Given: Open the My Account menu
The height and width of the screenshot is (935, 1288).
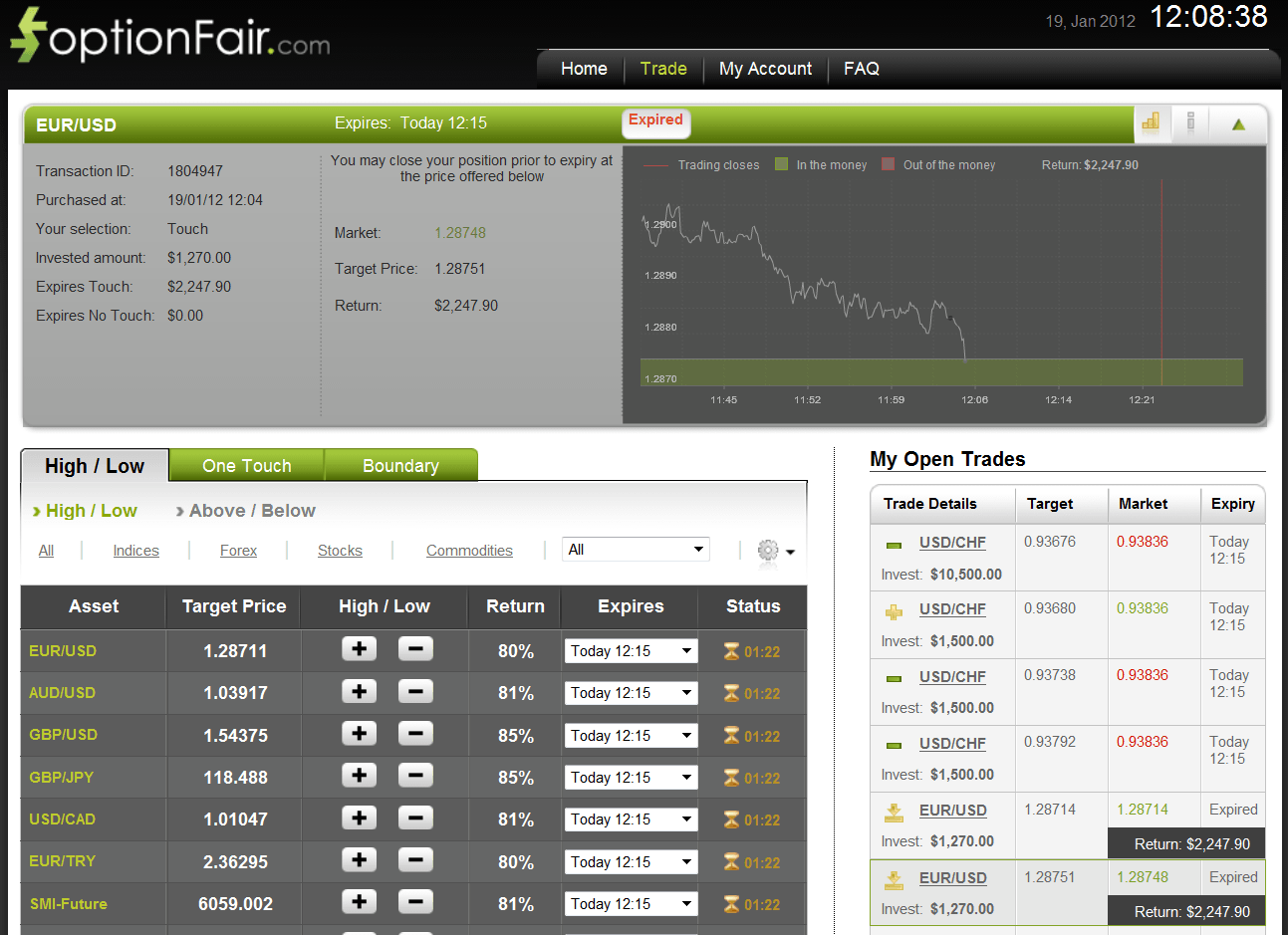Looking at the screenshot, I should point(765,69).
